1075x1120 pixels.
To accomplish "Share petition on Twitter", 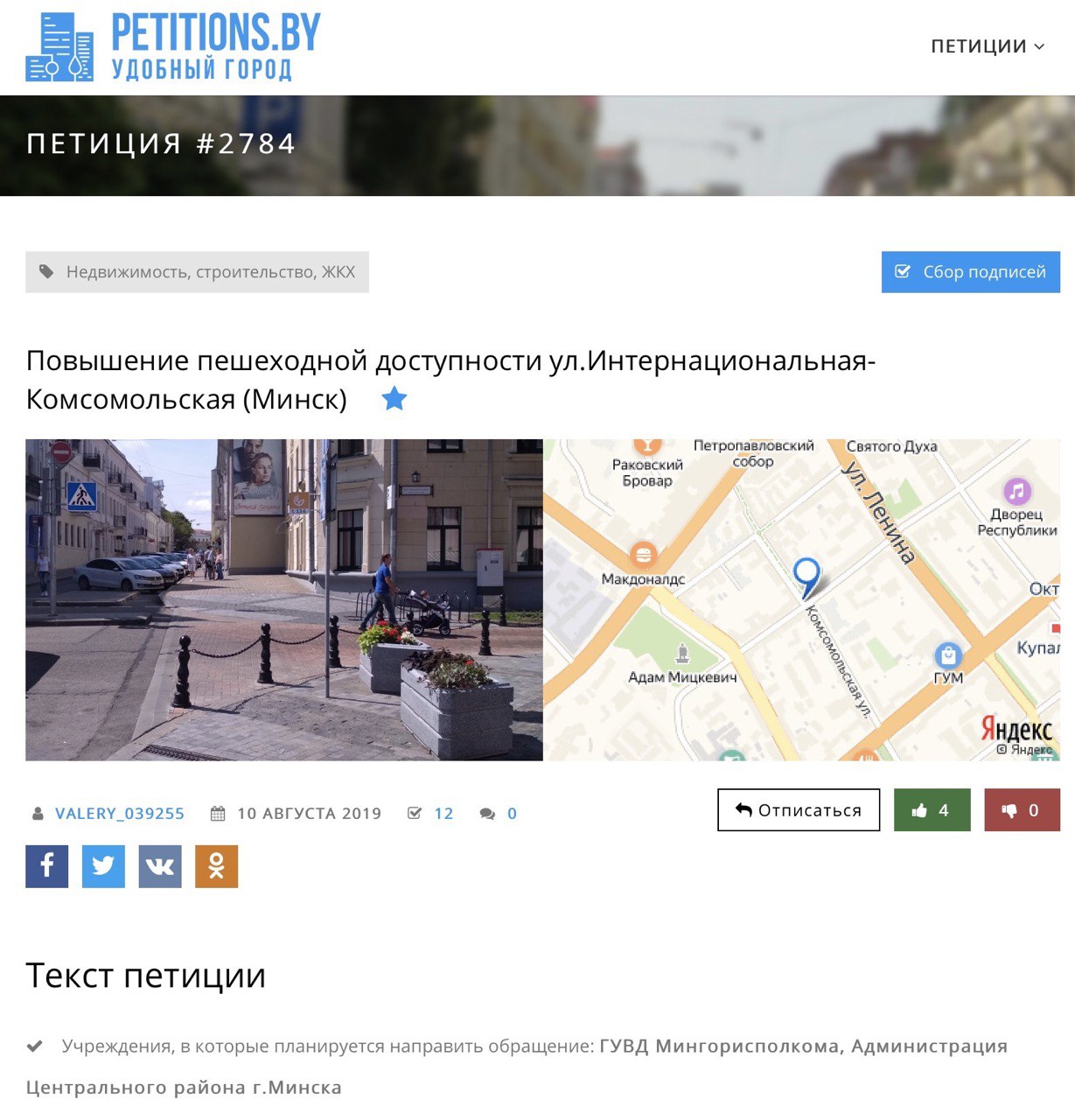I will click(103, 866).
